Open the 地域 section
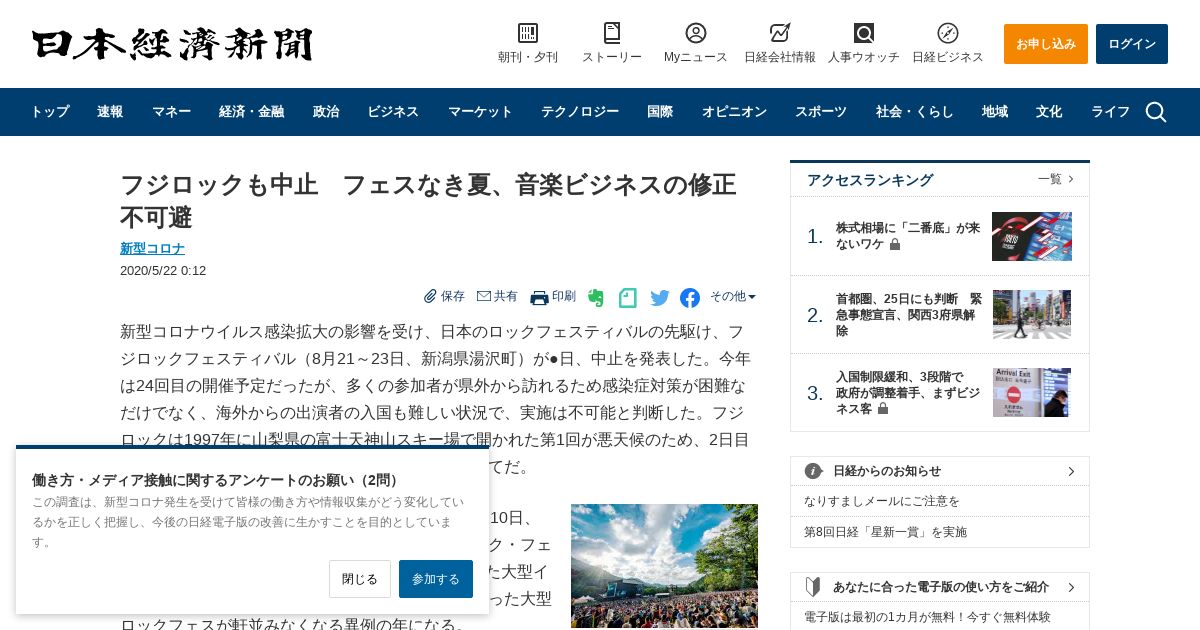The width and height of the screenshot is (1200, 630). point(995,112)
